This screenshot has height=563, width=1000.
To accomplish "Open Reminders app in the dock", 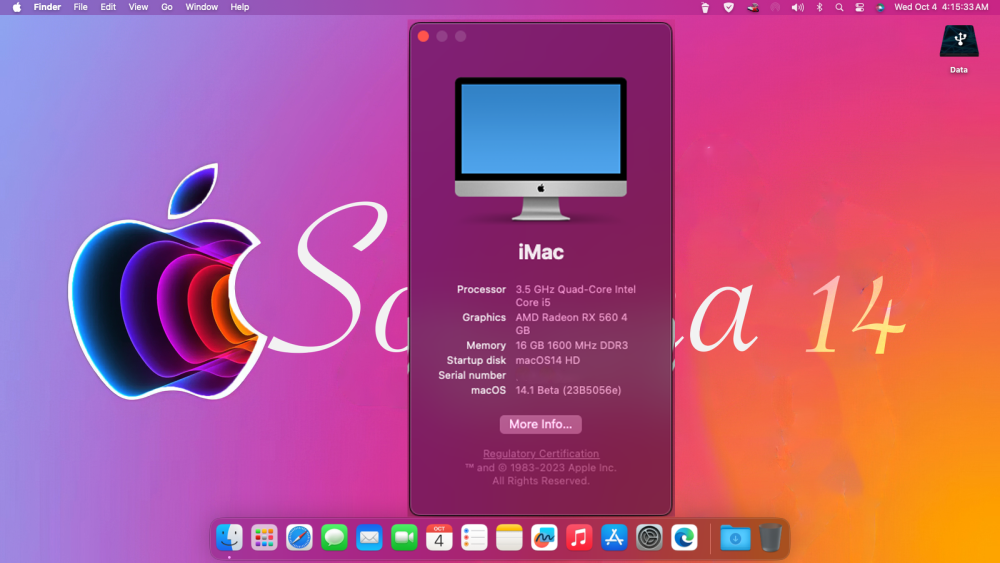I will pyautogui.click(x=474, y=537).
